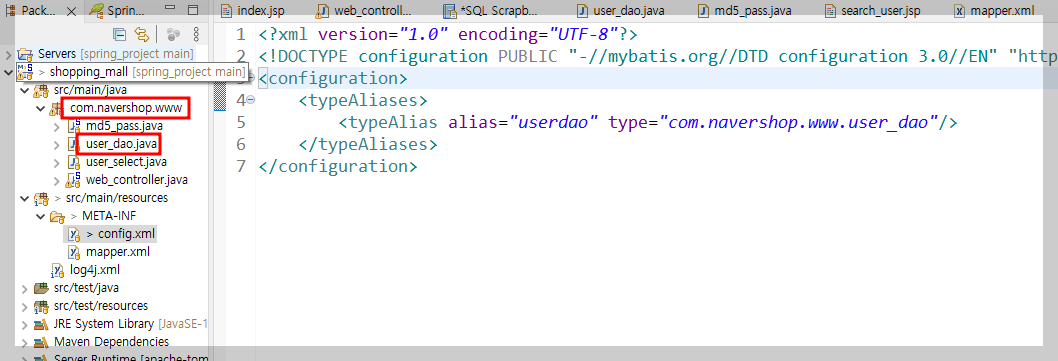Screen dimensions: 1058x361
Task: Select Maven Dependencies entry
Action: click(111, 342)
